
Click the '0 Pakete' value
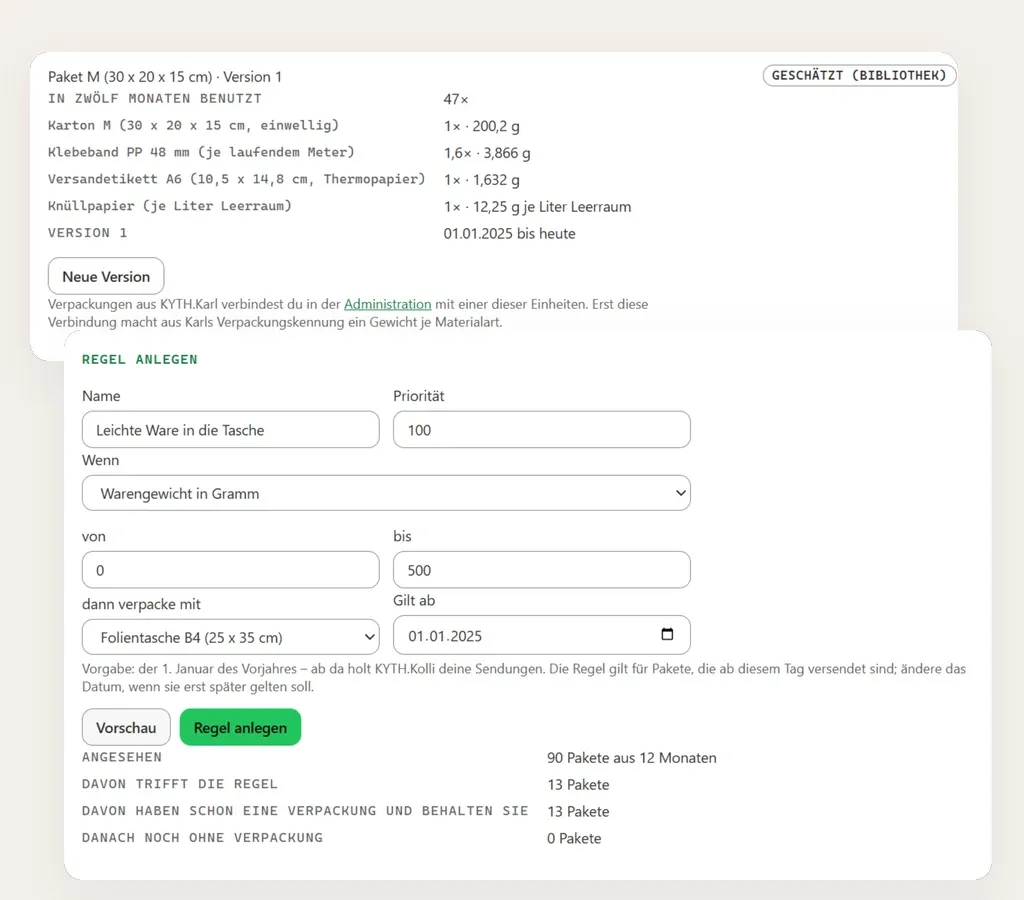pos(574,838)
